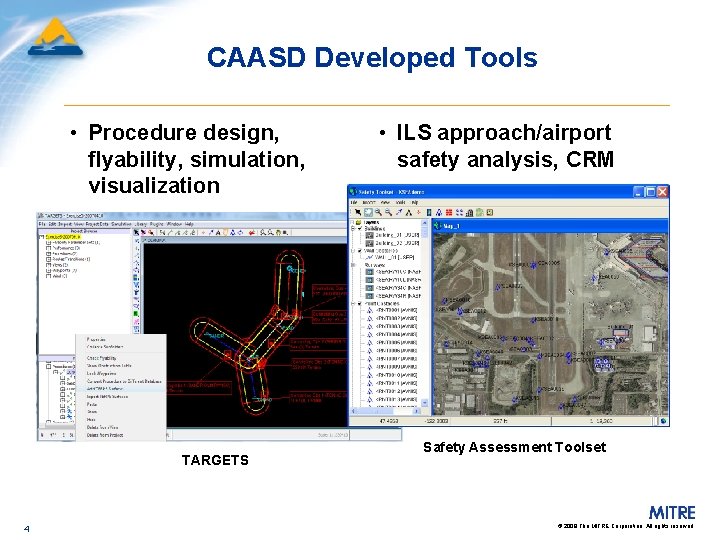Click the Safety Toolset title bar app icon
This screenshot has height=540, width=720.
(353, 191)
